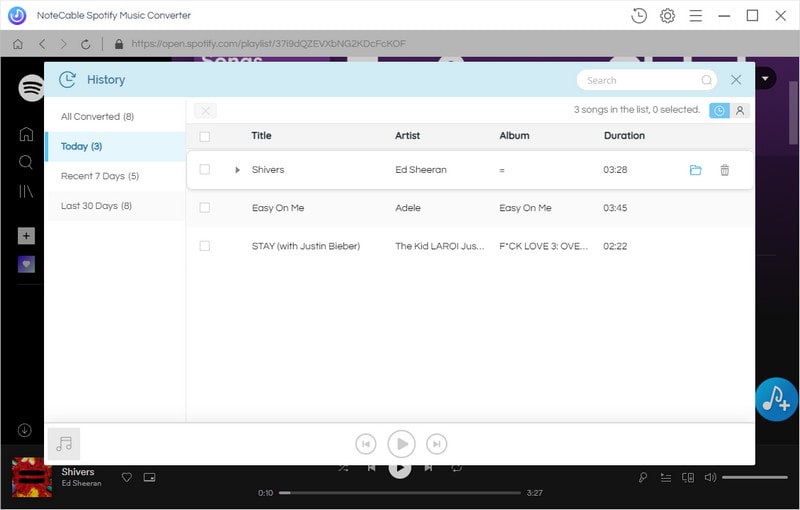Click the Easy On Me album cell
The width and height of the screenshot is (800, 510).
(526, 208)
